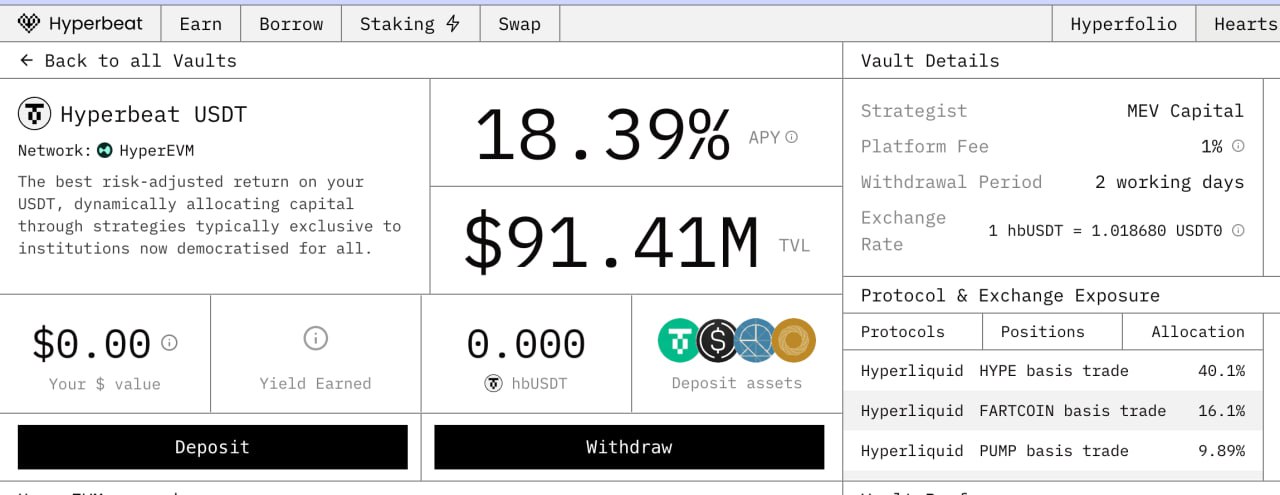Open the Platform Fee info icon
This screenshot has width=1280, height=495.
tap(1238, 146)
